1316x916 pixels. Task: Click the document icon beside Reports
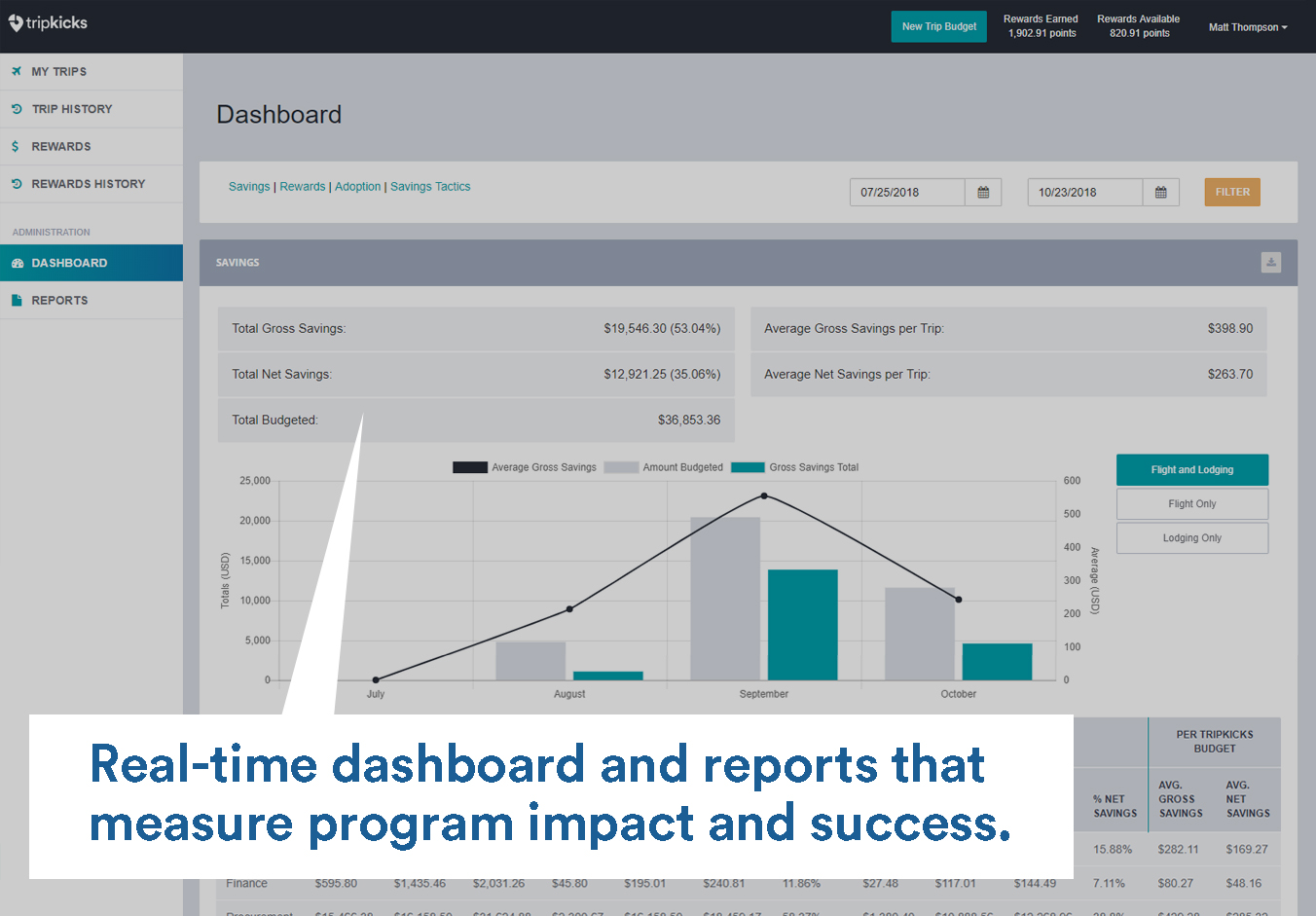(x=17, y=301)
